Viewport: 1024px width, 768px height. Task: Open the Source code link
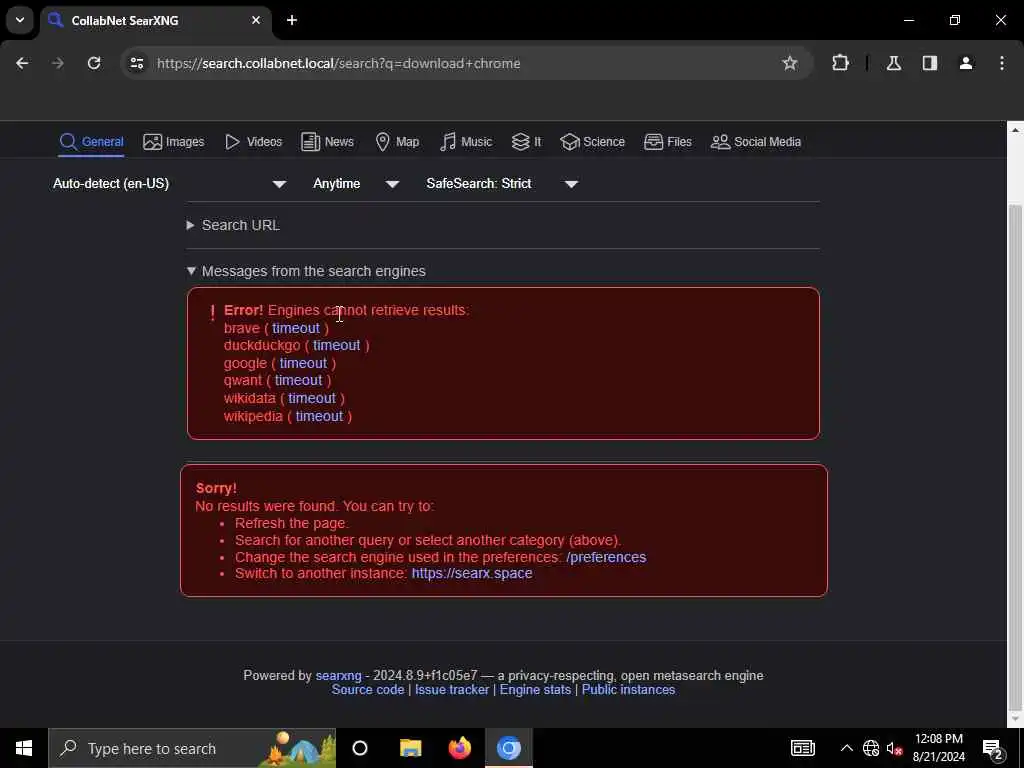coord(368,690)
